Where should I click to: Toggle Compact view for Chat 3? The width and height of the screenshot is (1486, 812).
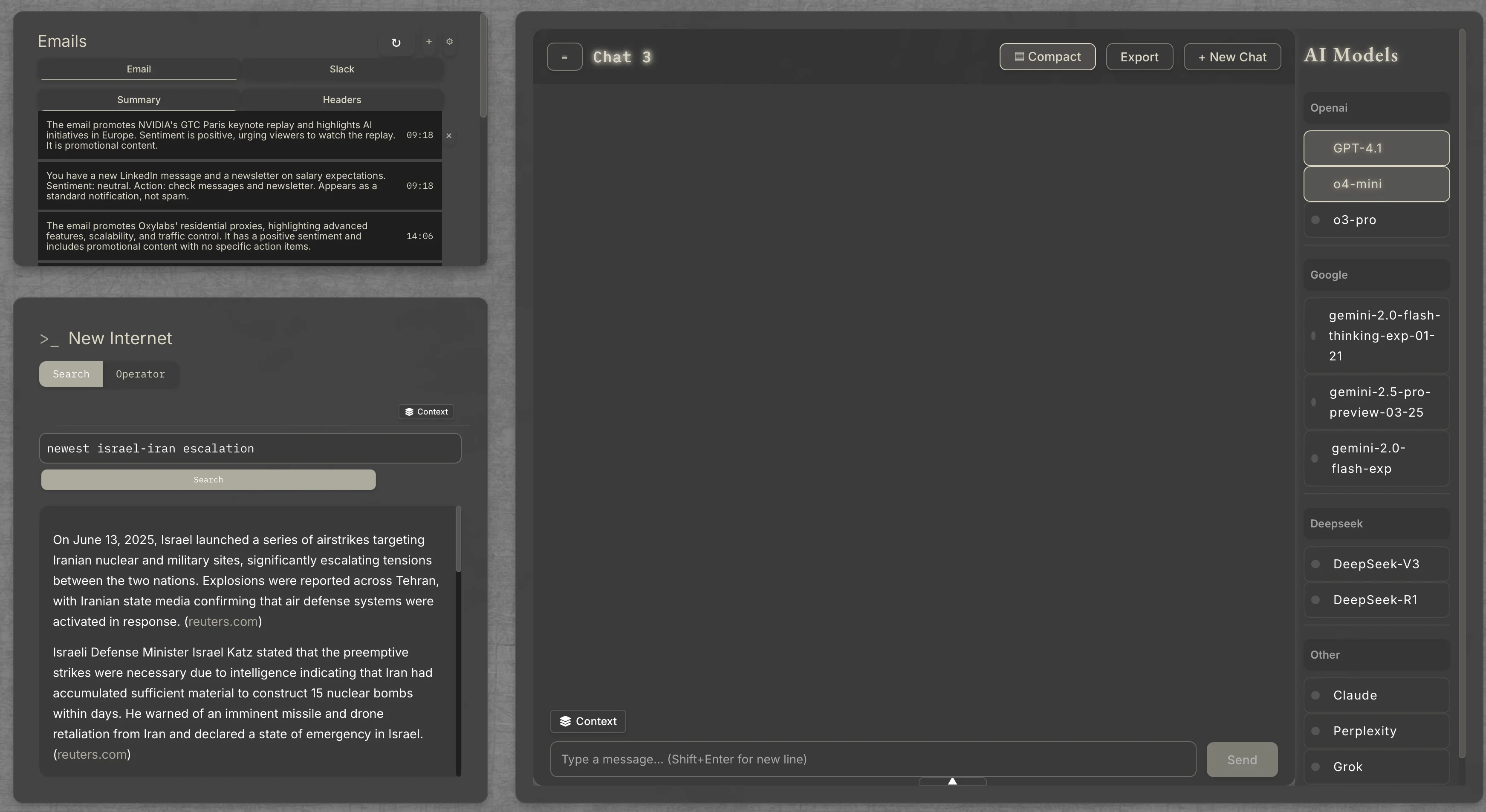[x=1047, y=57]
